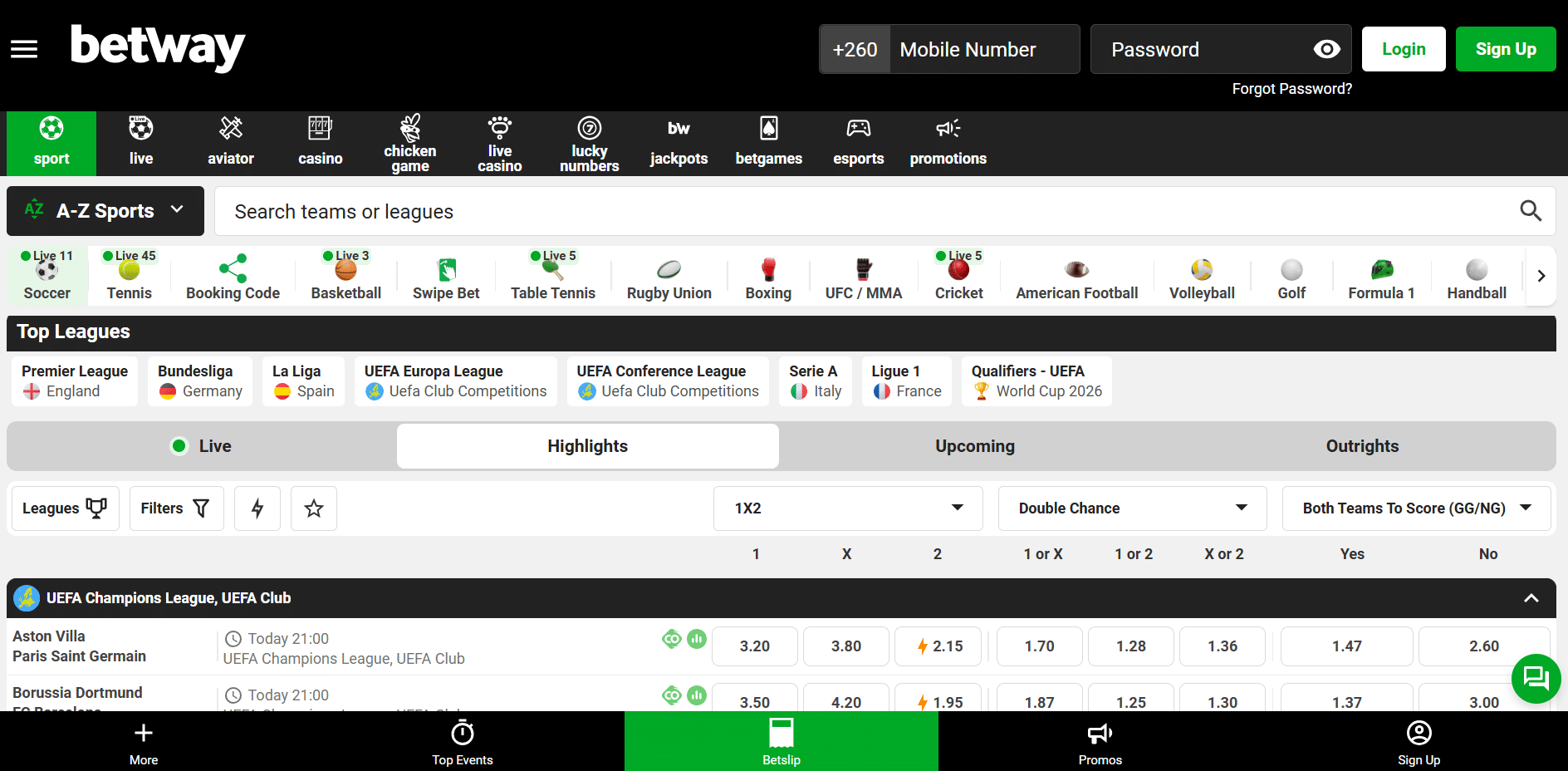Open lucky numbers
The width and height of the screenshot is (1568, 771).
pos(590,143)
